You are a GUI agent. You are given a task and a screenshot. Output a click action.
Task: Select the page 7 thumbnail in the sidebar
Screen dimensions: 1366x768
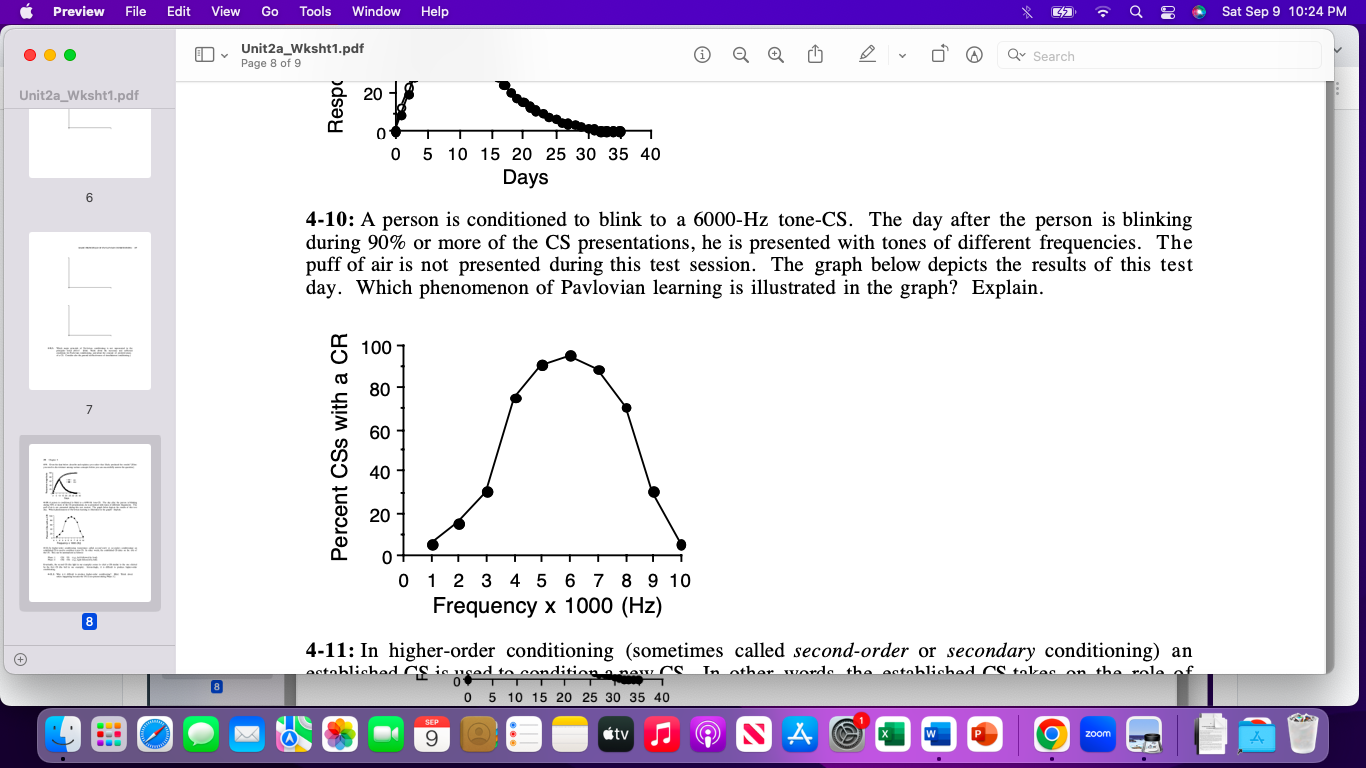tap(89, 310)
